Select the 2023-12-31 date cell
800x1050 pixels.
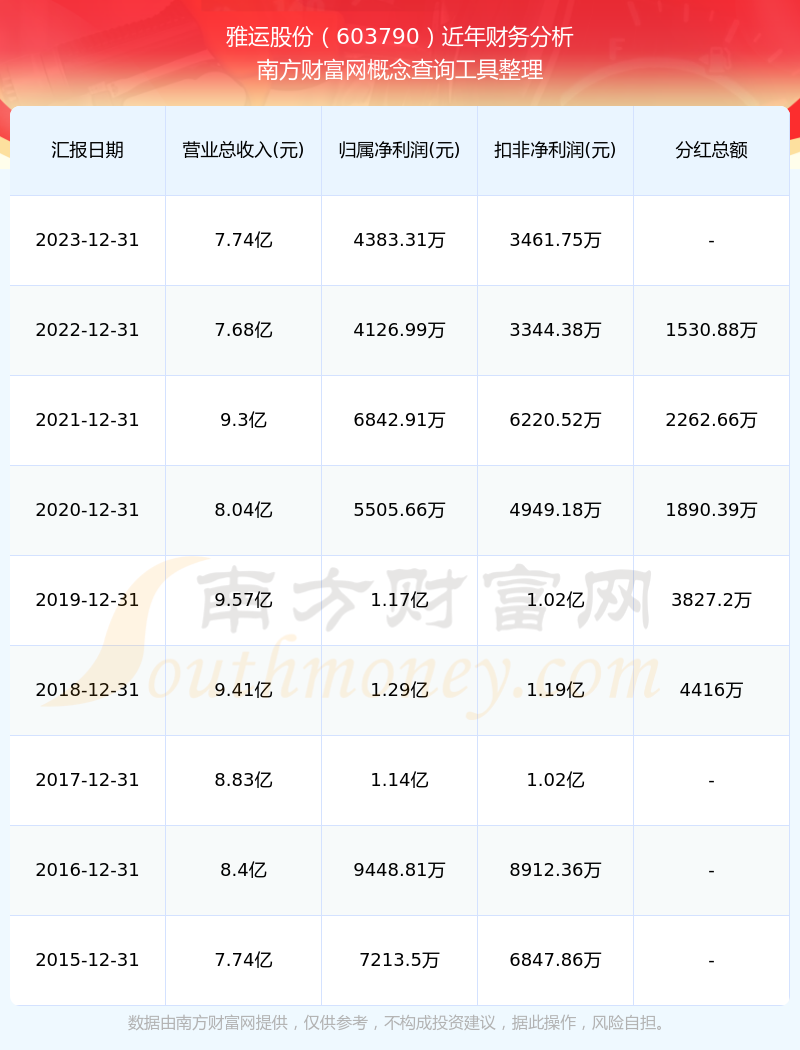(88, 240)
